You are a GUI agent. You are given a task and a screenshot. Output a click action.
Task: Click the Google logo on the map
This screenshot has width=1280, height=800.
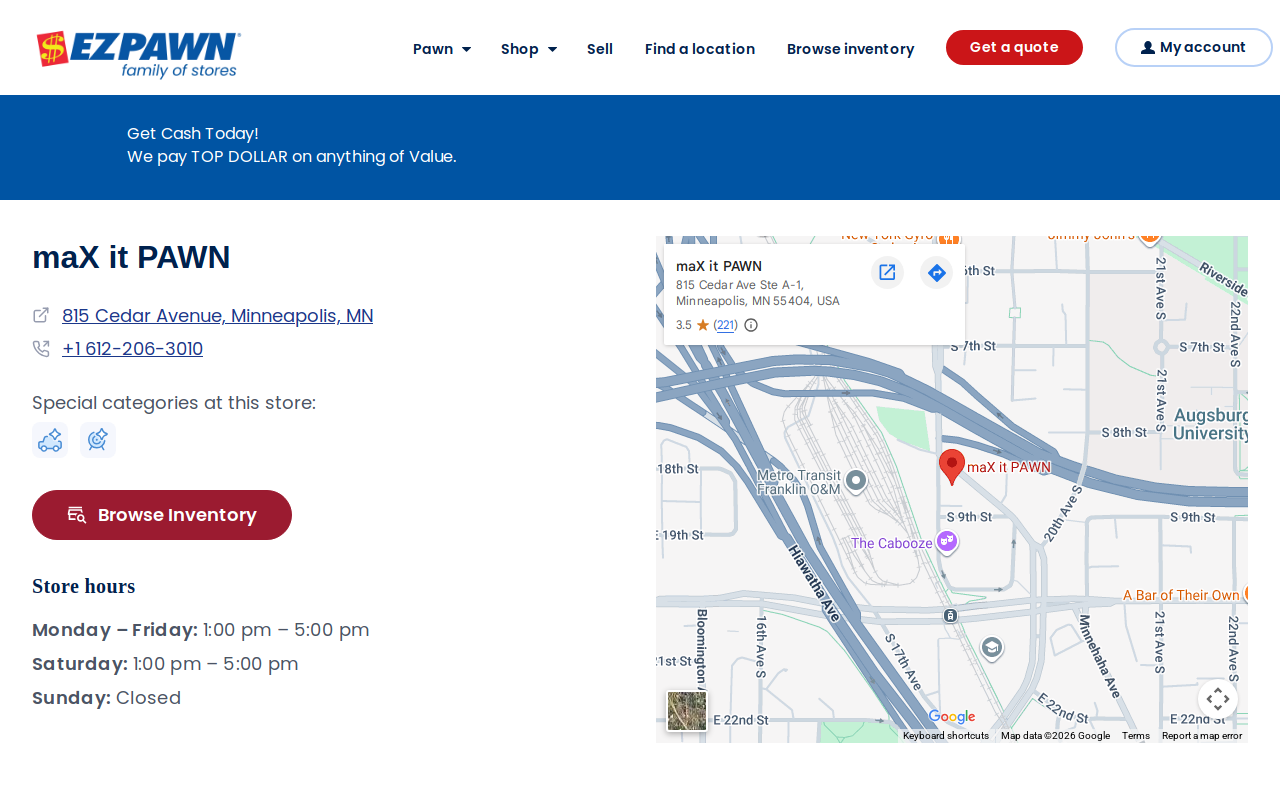coord(951,716)
